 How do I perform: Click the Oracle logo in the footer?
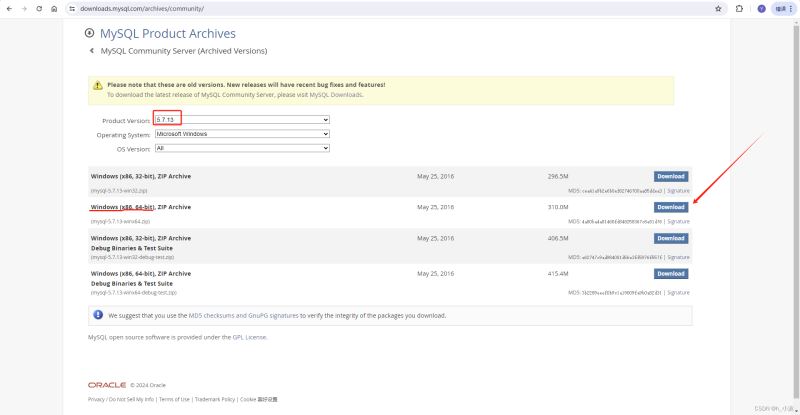tap(106, 384)
